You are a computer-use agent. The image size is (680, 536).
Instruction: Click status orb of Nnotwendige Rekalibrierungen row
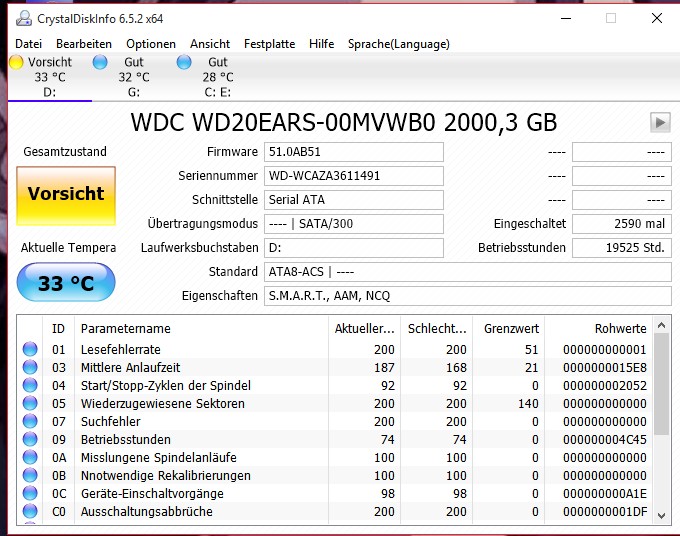coord(30,475)
